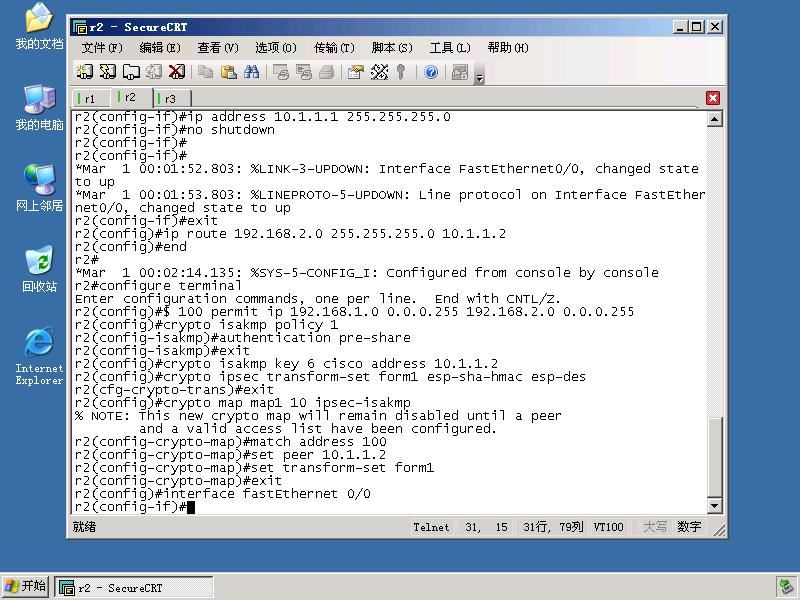Click the 'r2 - SecureCRT' taskbar button

[x=134, y=588]
